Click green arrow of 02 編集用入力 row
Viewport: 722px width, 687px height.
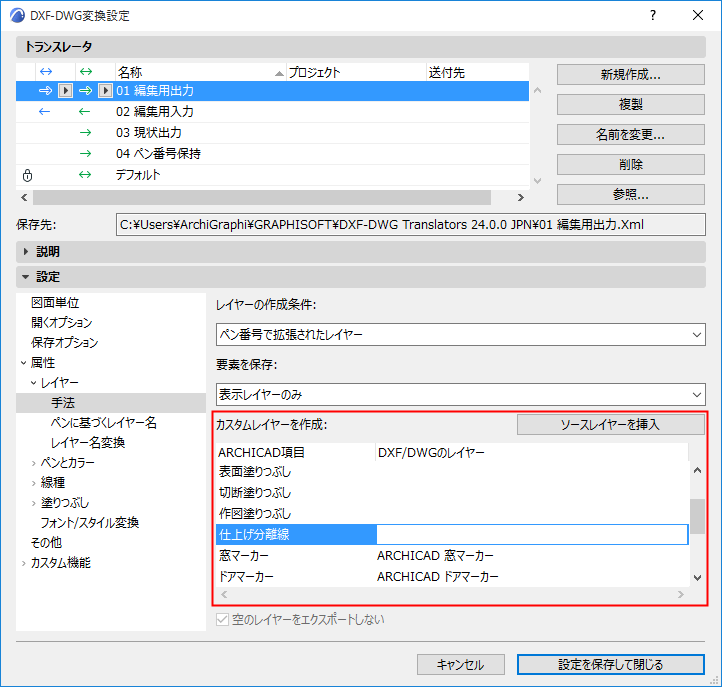[x=84, y=111]
